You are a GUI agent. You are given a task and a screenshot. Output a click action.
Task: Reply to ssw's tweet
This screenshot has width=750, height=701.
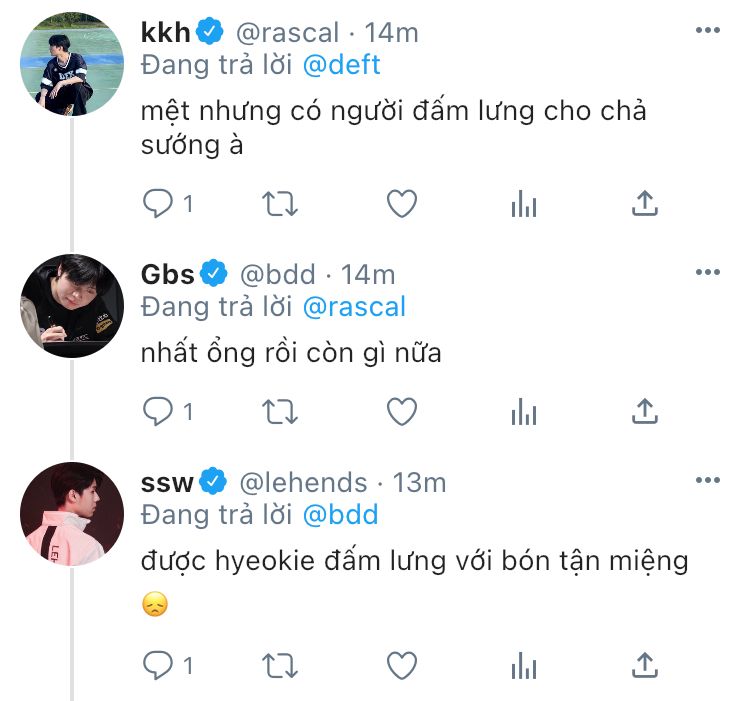[x=158, y=664]
